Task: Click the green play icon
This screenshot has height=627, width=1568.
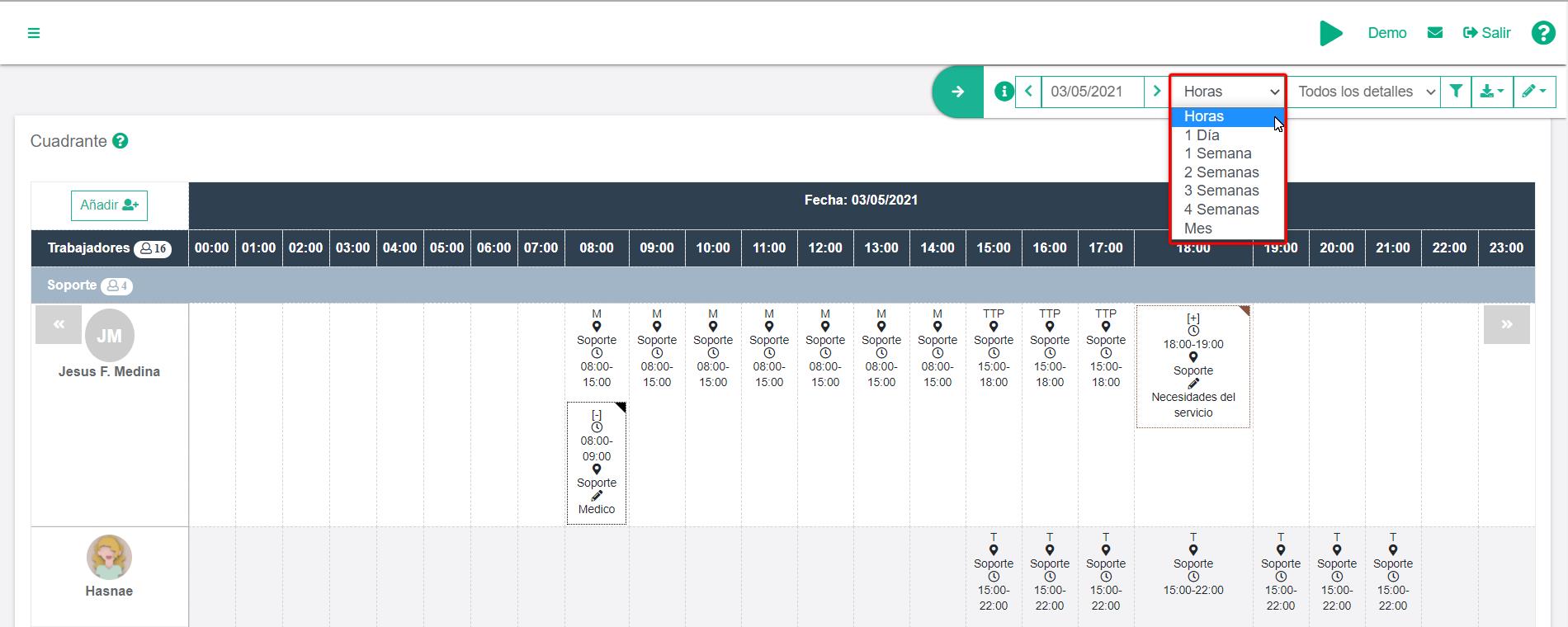Action: point(1330,33)
